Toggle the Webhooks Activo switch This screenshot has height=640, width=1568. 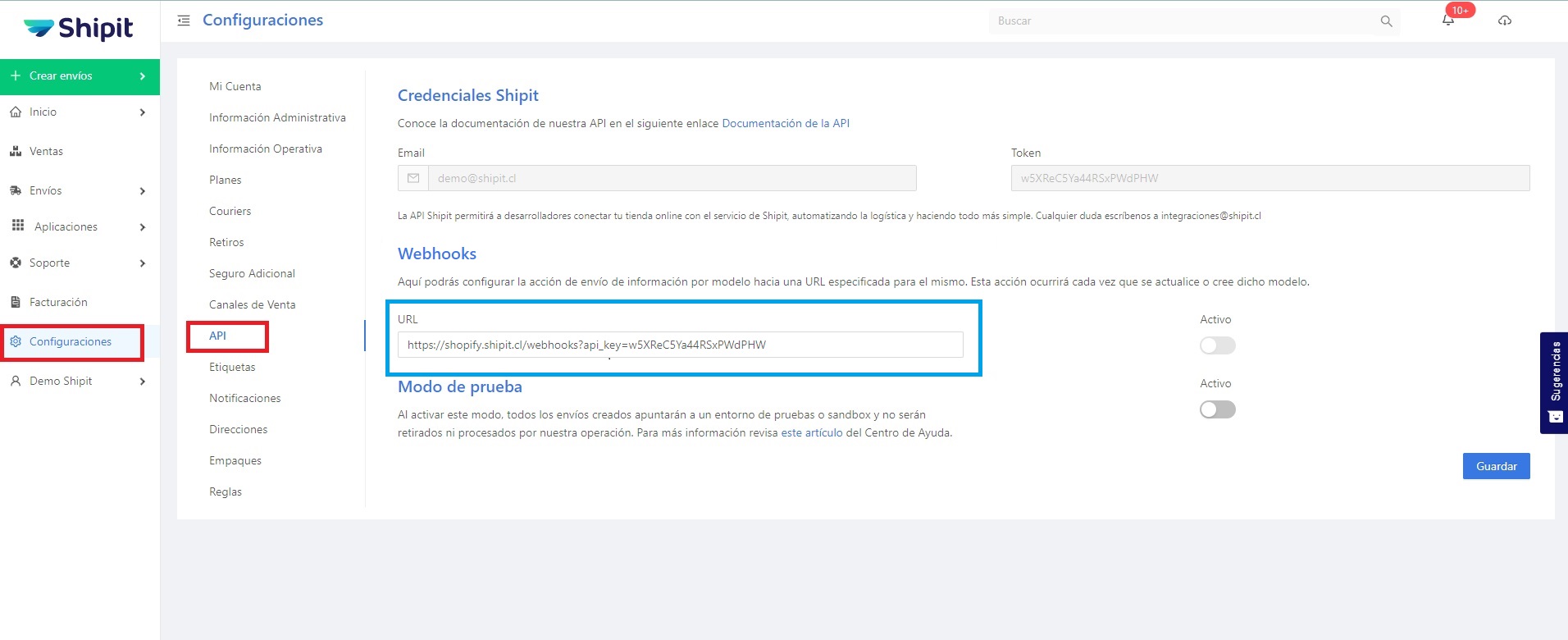(1217, 345)
